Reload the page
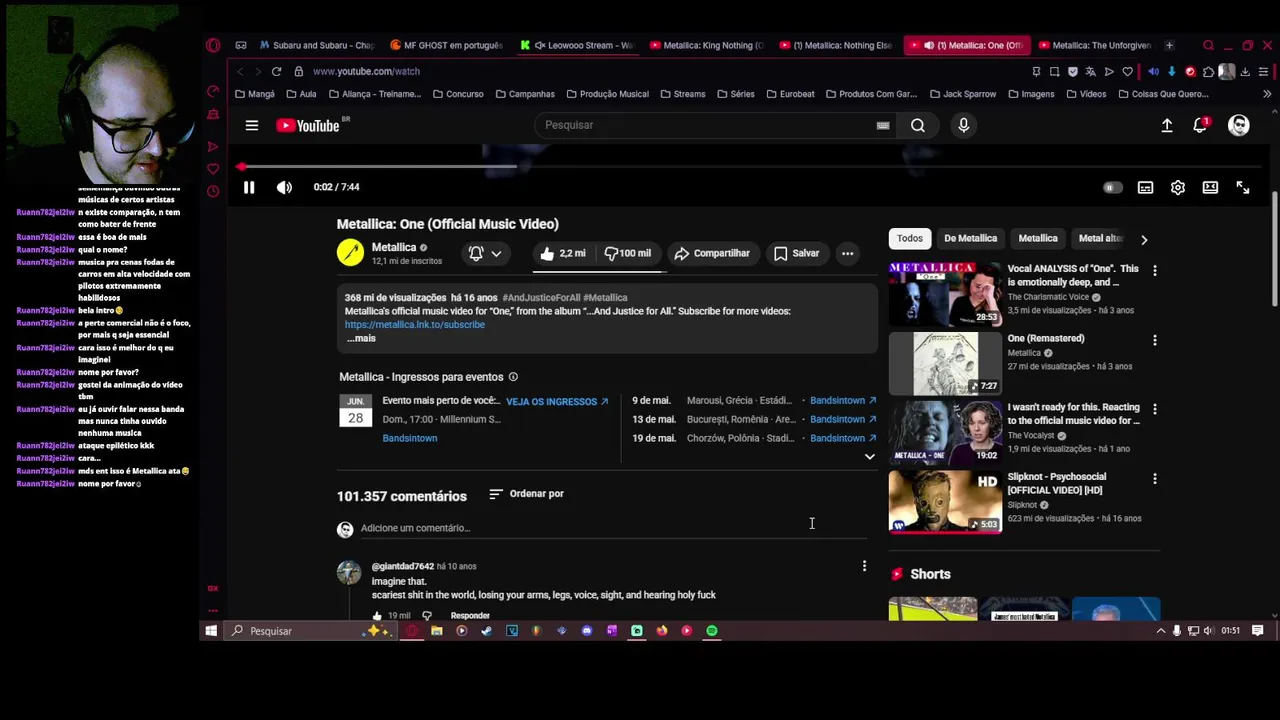 pos(276,72)
